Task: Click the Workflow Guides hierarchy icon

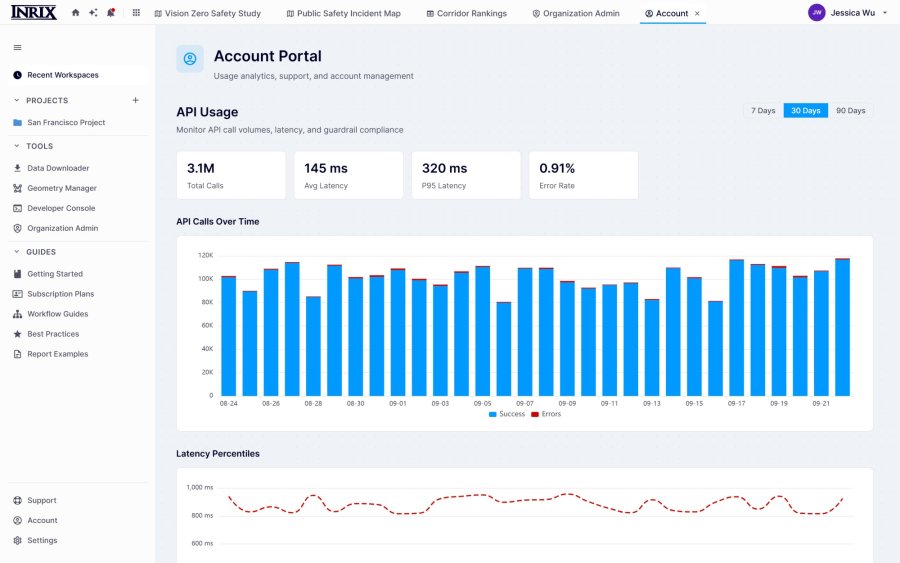Action: coord(18,314)
